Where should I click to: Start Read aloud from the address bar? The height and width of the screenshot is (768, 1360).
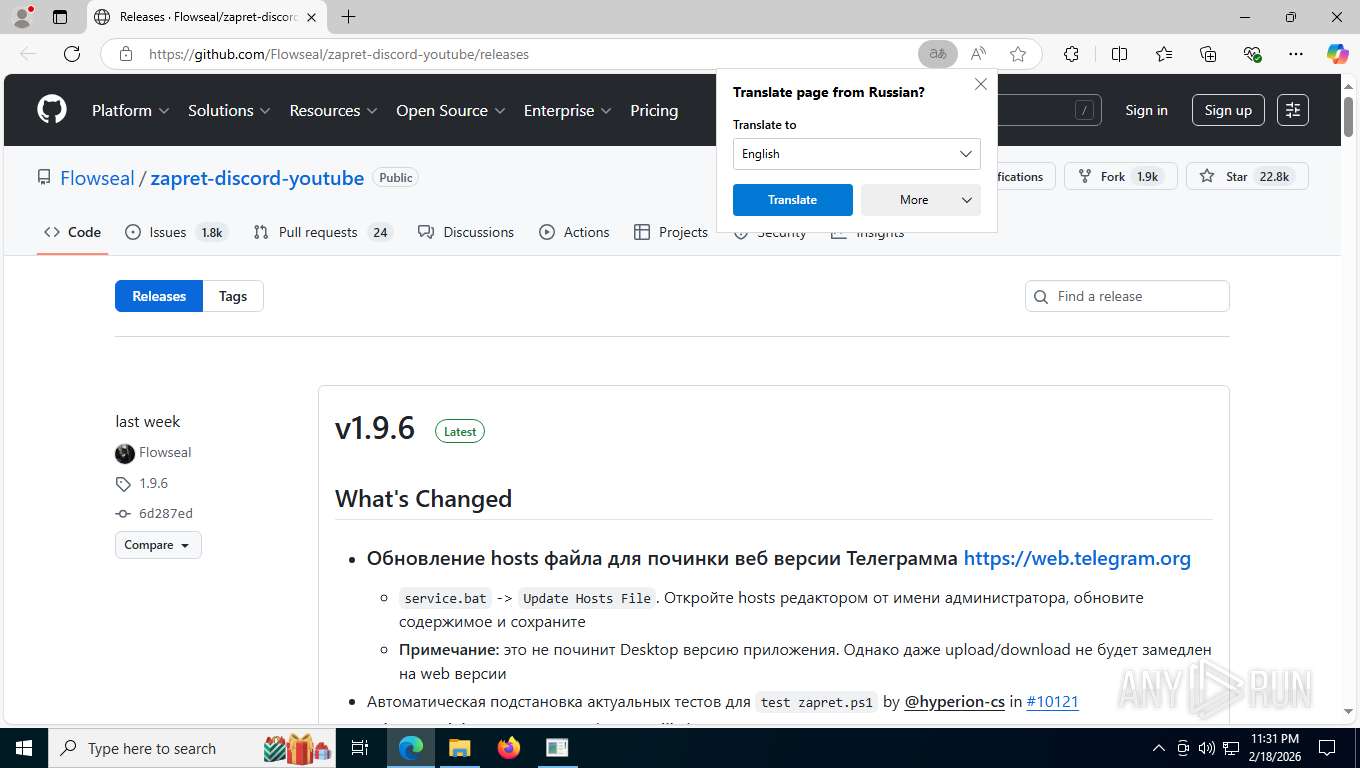(x=978, y=54)
